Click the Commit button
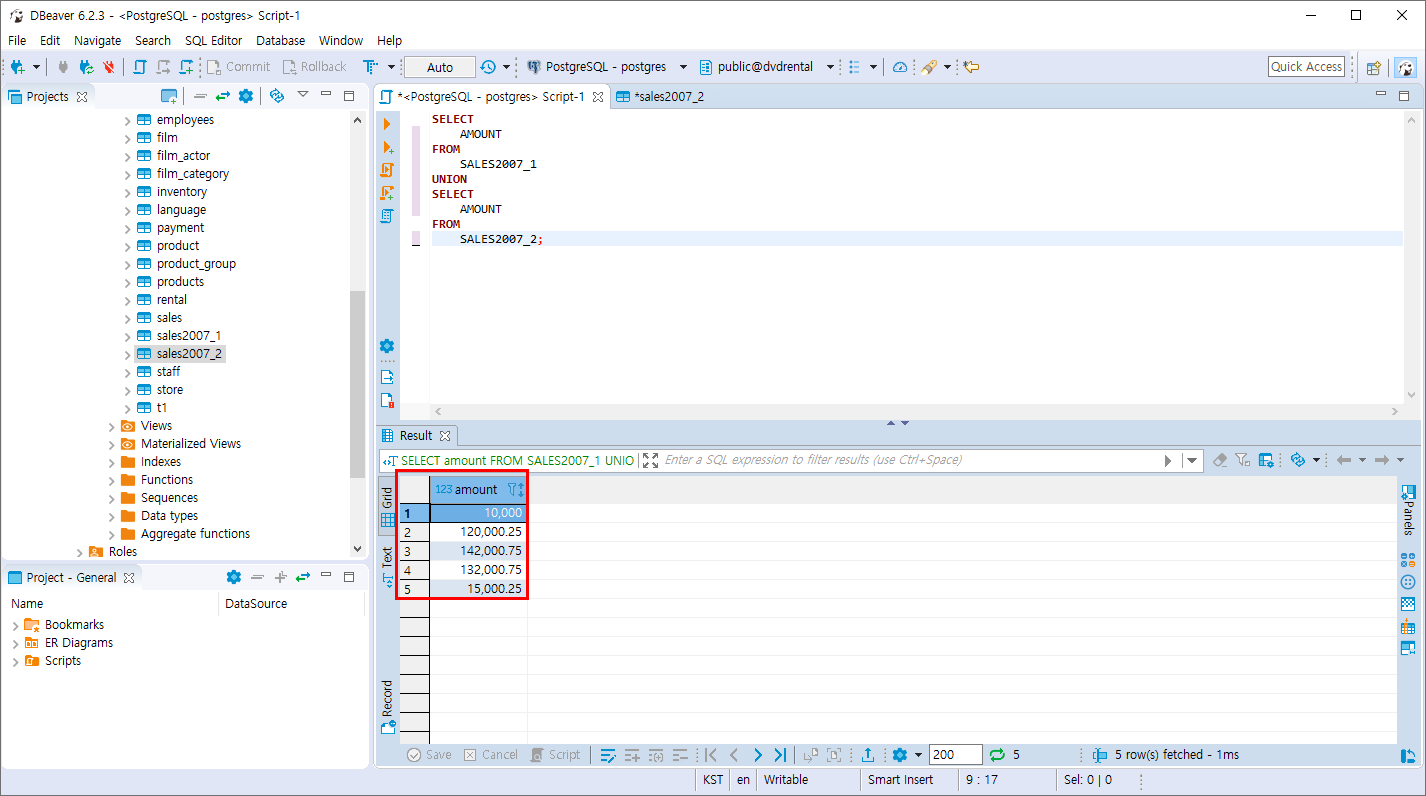 click(x=238, y=67)
